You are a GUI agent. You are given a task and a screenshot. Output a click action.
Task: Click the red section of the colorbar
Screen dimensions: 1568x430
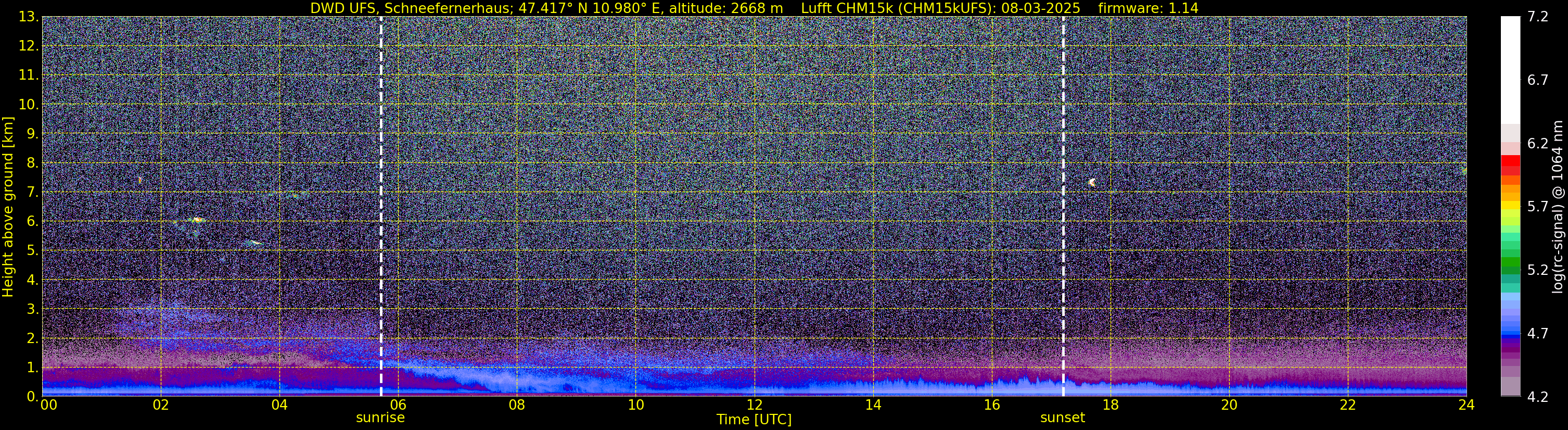coord(1510,165)
